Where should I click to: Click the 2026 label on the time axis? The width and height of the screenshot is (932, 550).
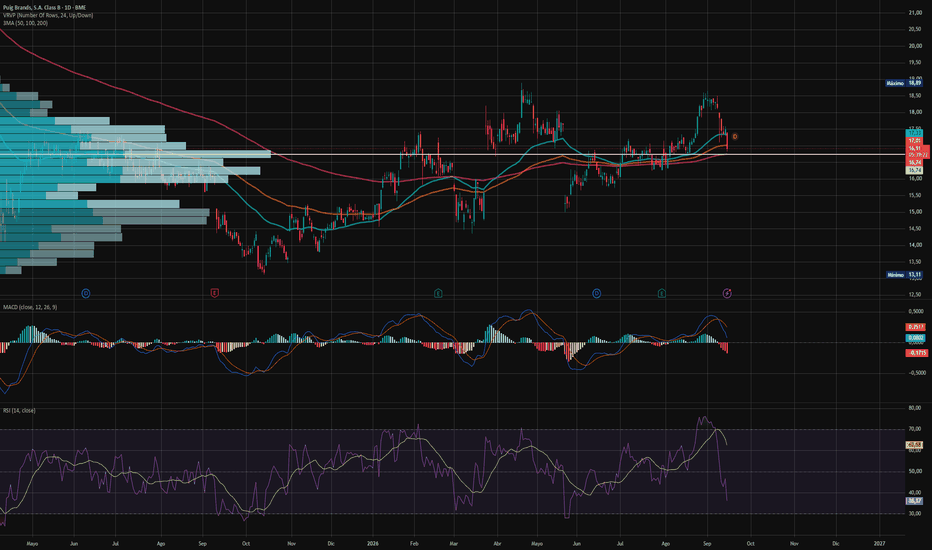coord(373,543)
